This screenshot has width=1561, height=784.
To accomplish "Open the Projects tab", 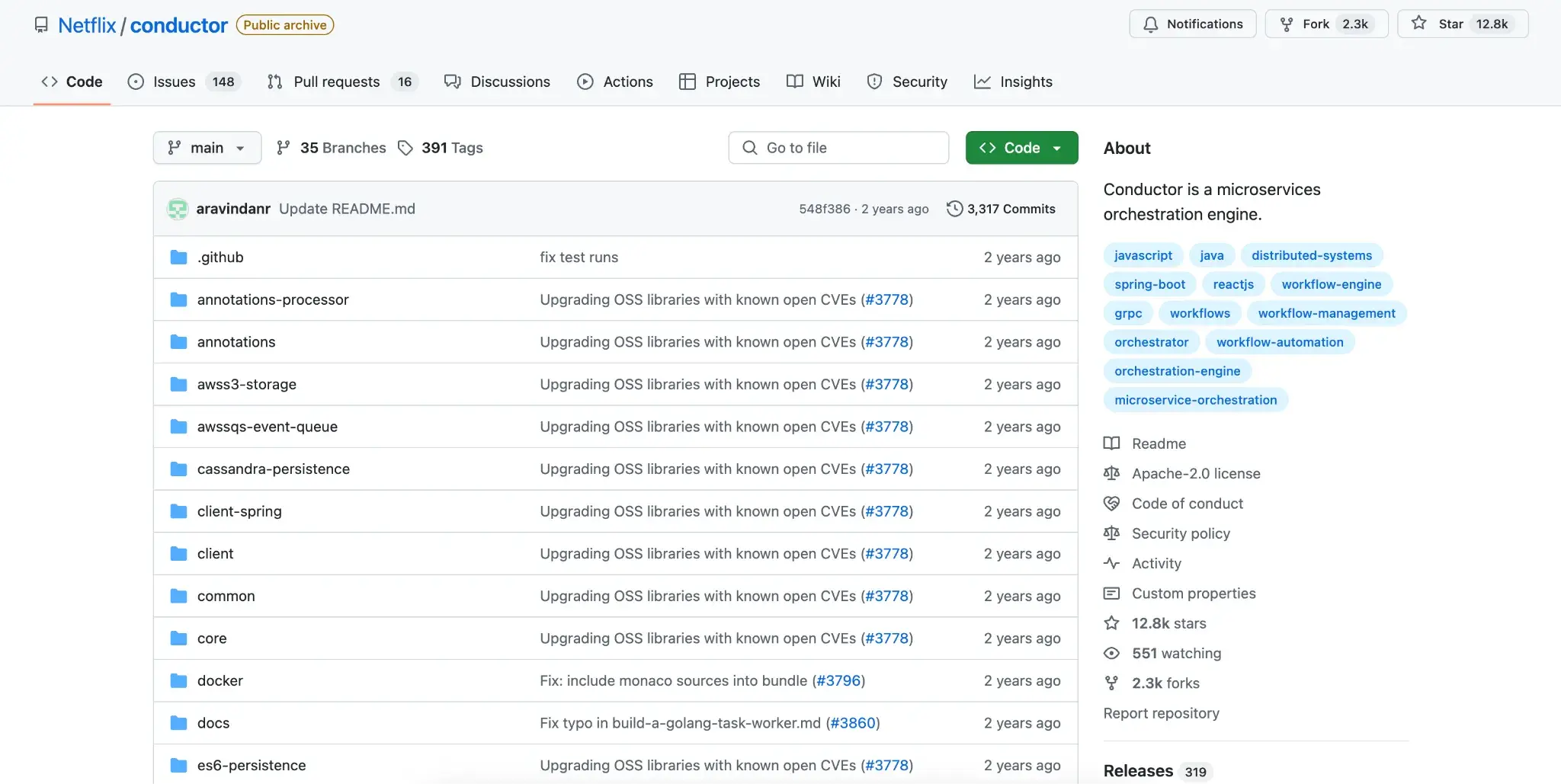I will coord(720,82).
